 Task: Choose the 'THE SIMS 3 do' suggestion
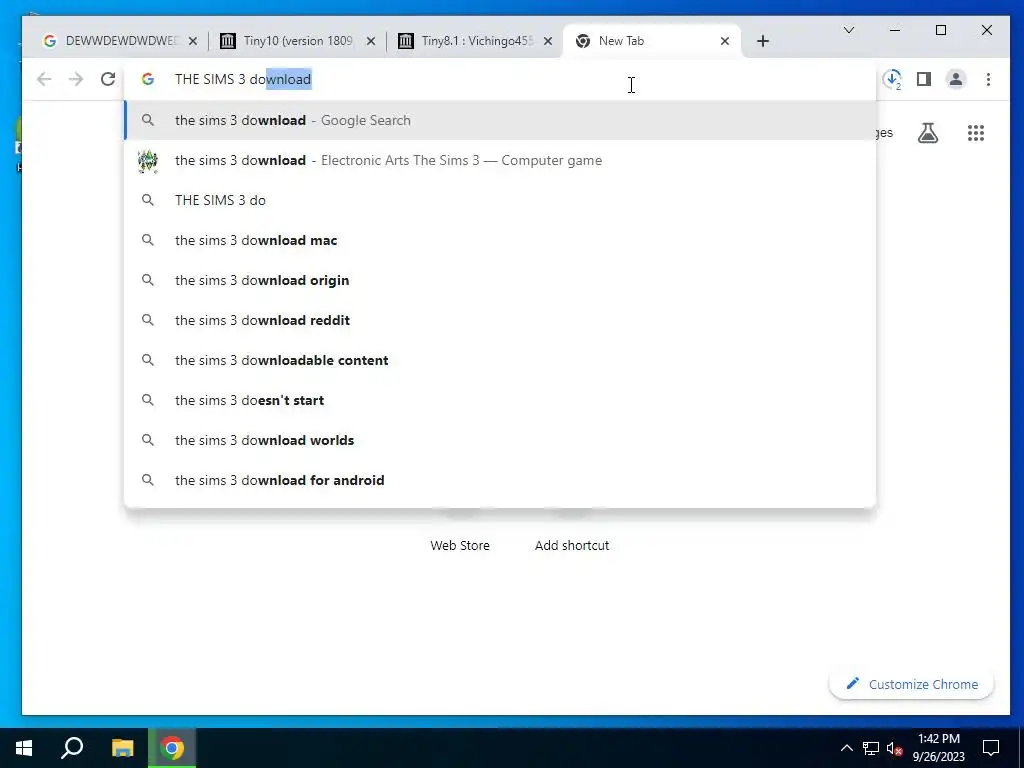[x=500, y=200]
